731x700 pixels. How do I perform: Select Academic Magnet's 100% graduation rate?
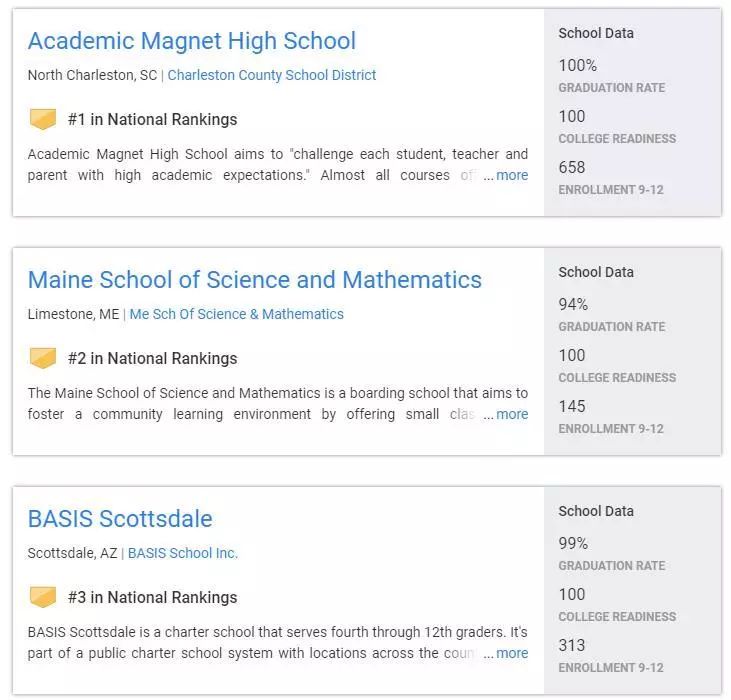point(578,66)
